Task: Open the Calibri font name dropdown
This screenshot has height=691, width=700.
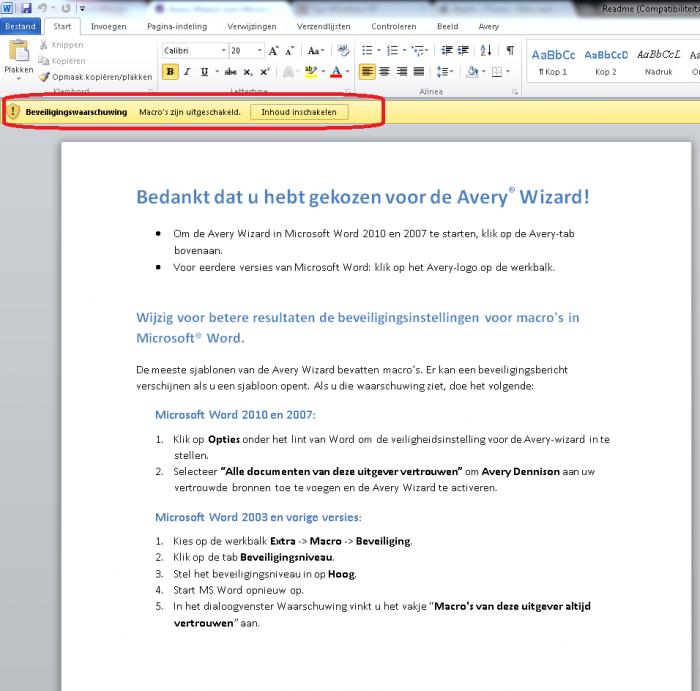Action: point(223,50)
